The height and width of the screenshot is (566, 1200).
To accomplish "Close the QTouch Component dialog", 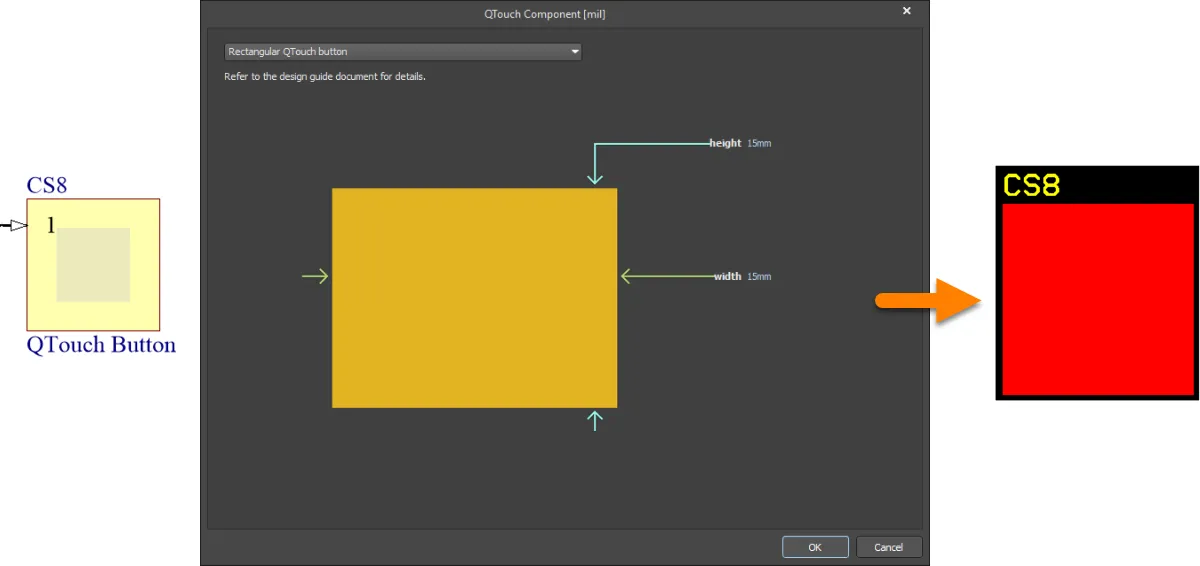I will point(907,11).
